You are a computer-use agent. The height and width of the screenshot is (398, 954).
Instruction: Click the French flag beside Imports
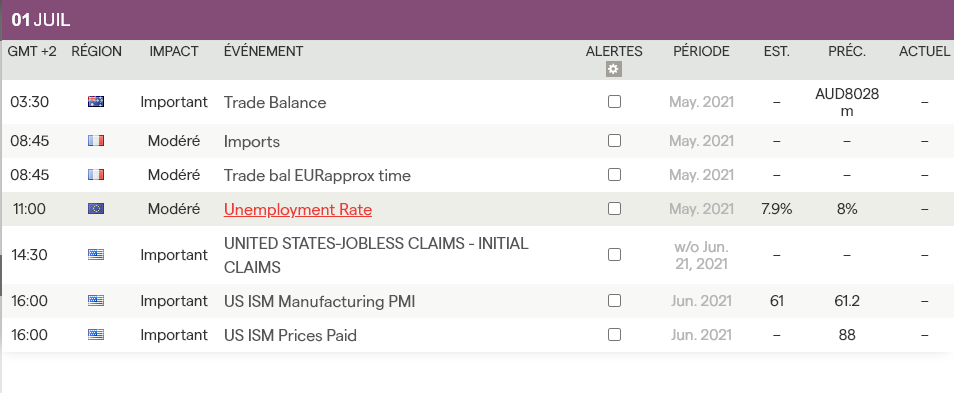(96, 141)
